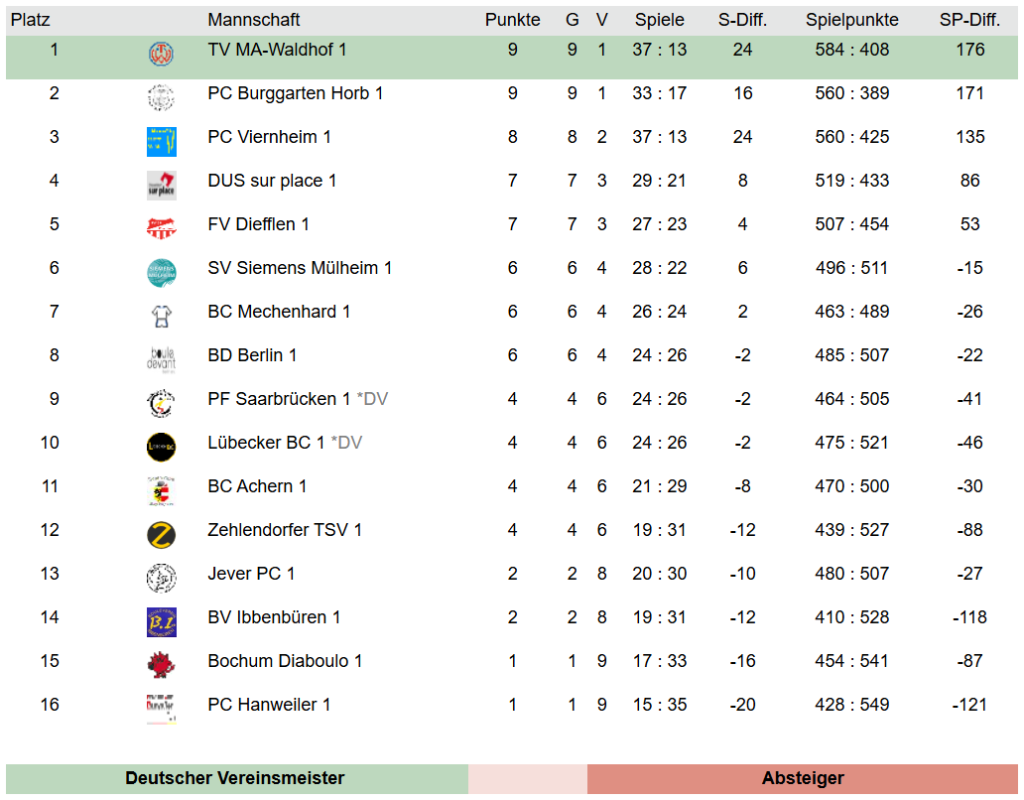Viewport: 1024px width, 800px height.
Task: Click the BV Ibbenbüren B.I. logo
Action: (161, 622)
